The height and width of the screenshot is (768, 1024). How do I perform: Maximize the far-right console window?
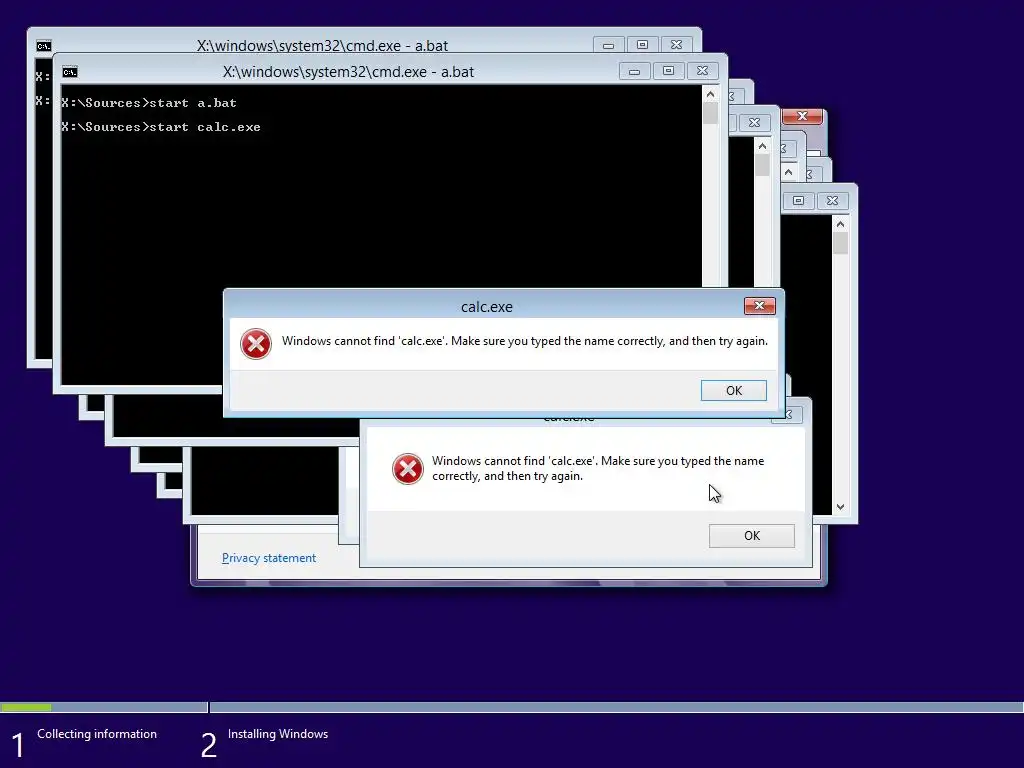pyautogui.click(x=798, y=200)
